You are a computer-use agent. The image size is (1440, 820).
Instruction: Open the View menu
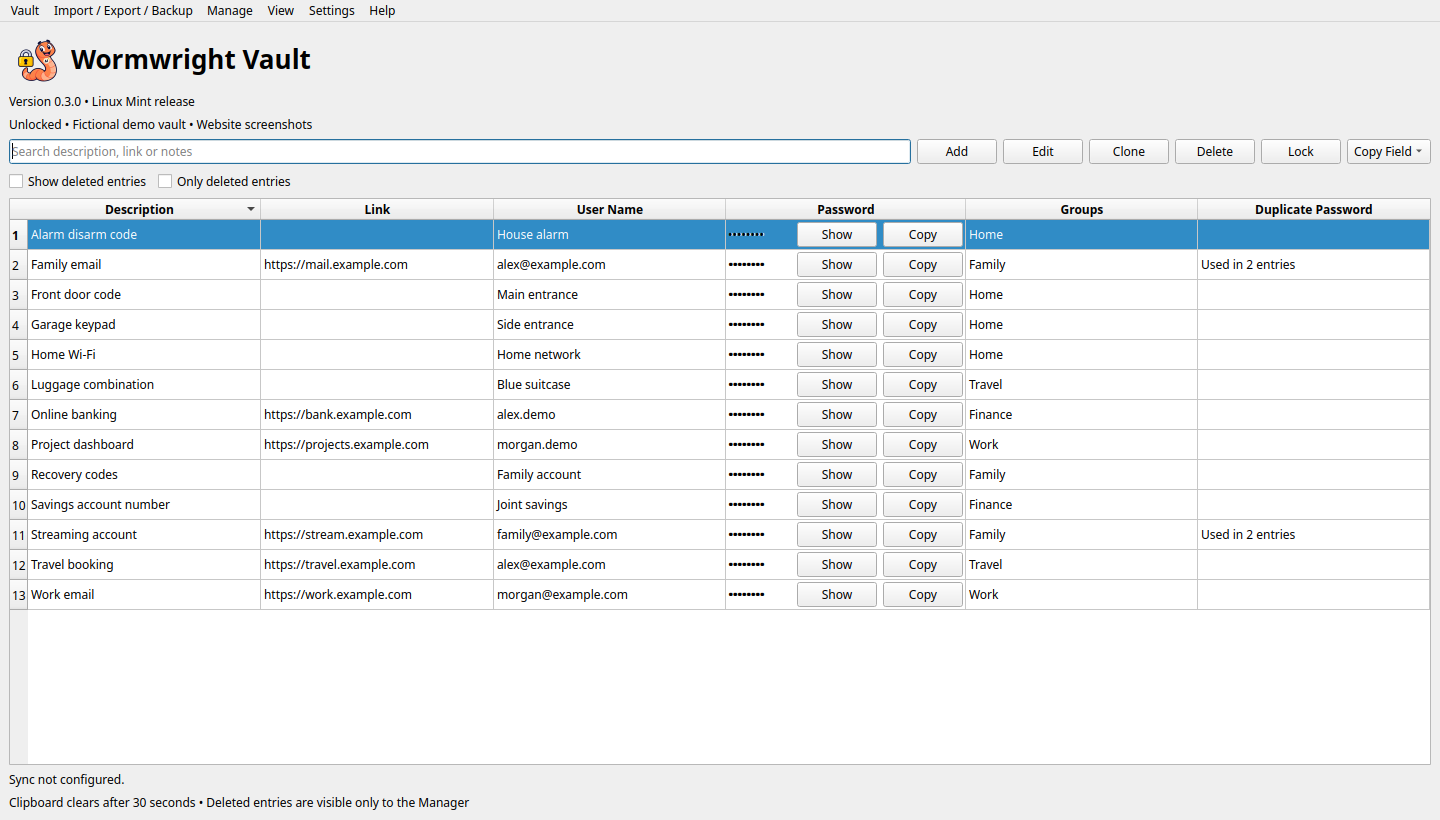click(281, 10)
